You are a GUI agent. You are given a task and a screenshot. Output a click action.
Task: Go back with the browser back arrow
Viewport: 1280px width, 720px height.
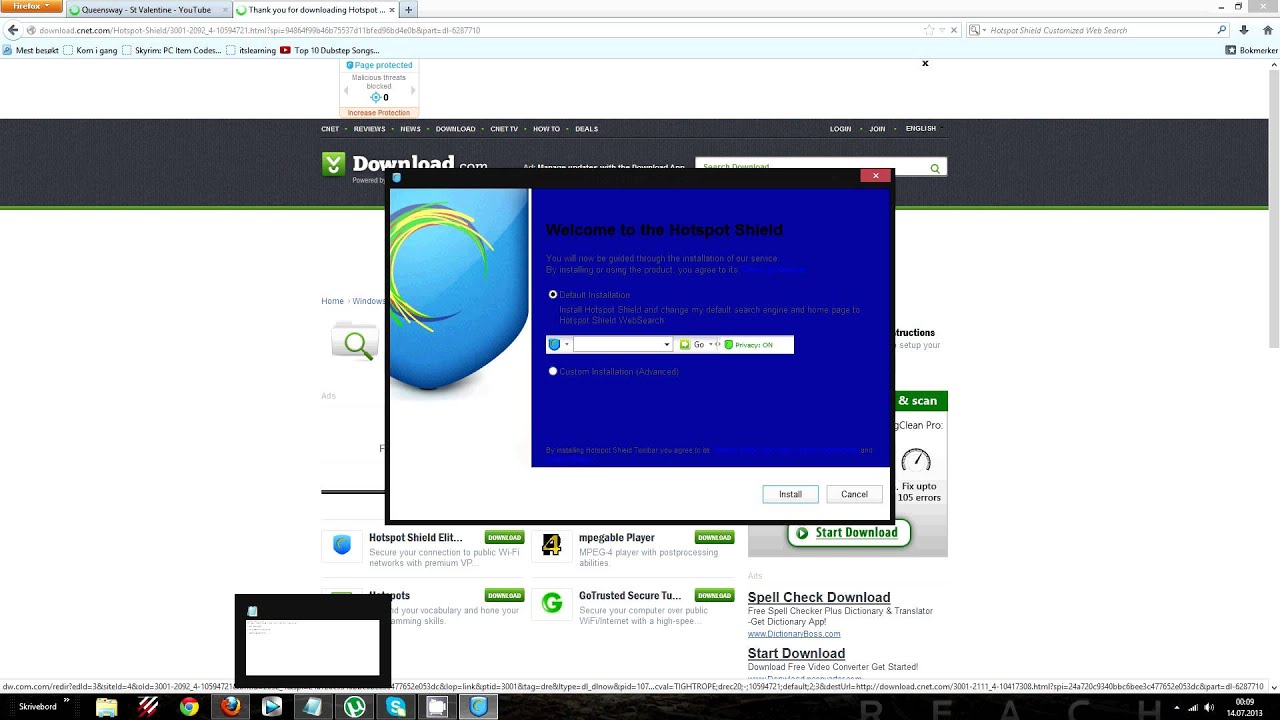[x=12, y=30]
